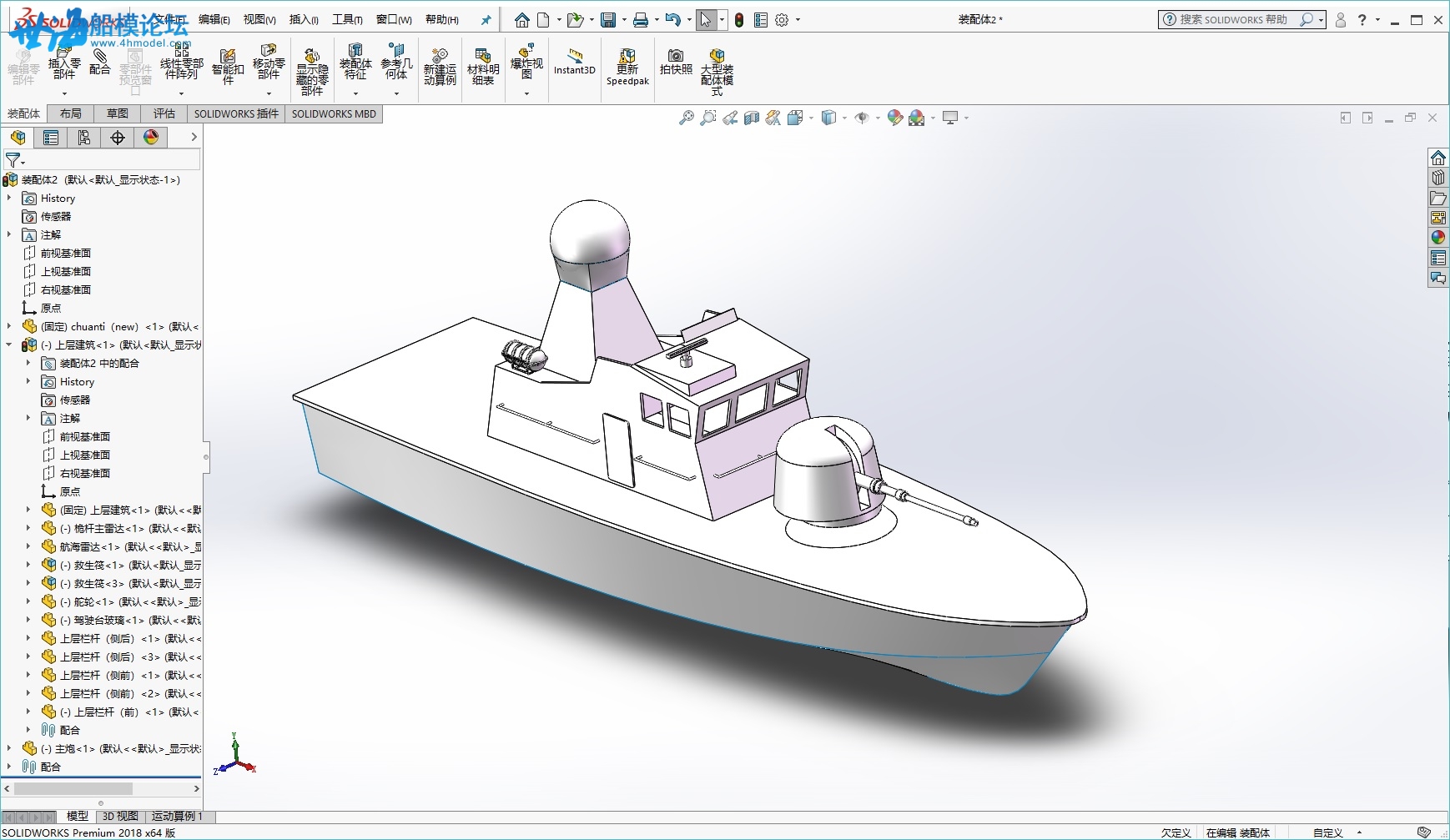Click the Insert Components (插入零部件) tool
Image resolution: width=1450 pixels, height=840 pixels.
pos(64,65)
